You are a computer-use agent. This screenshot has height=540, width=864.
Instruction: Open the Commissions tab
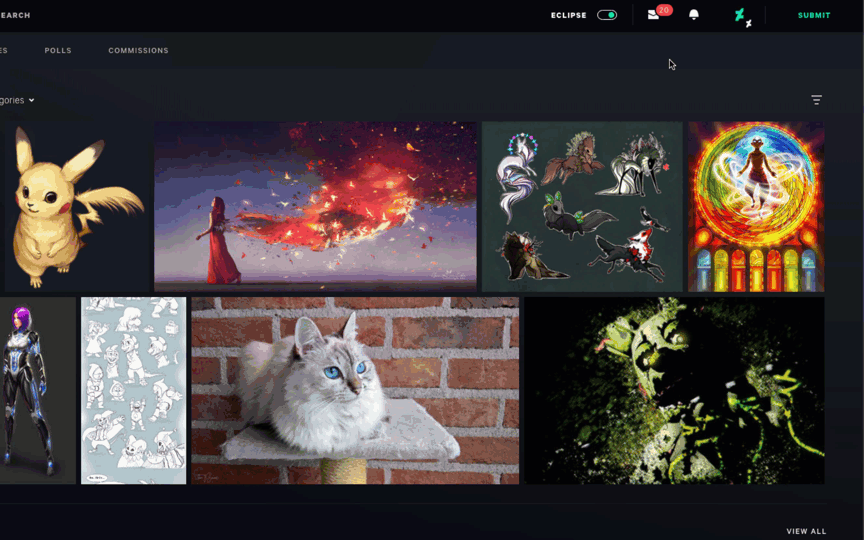pos(138,50)
